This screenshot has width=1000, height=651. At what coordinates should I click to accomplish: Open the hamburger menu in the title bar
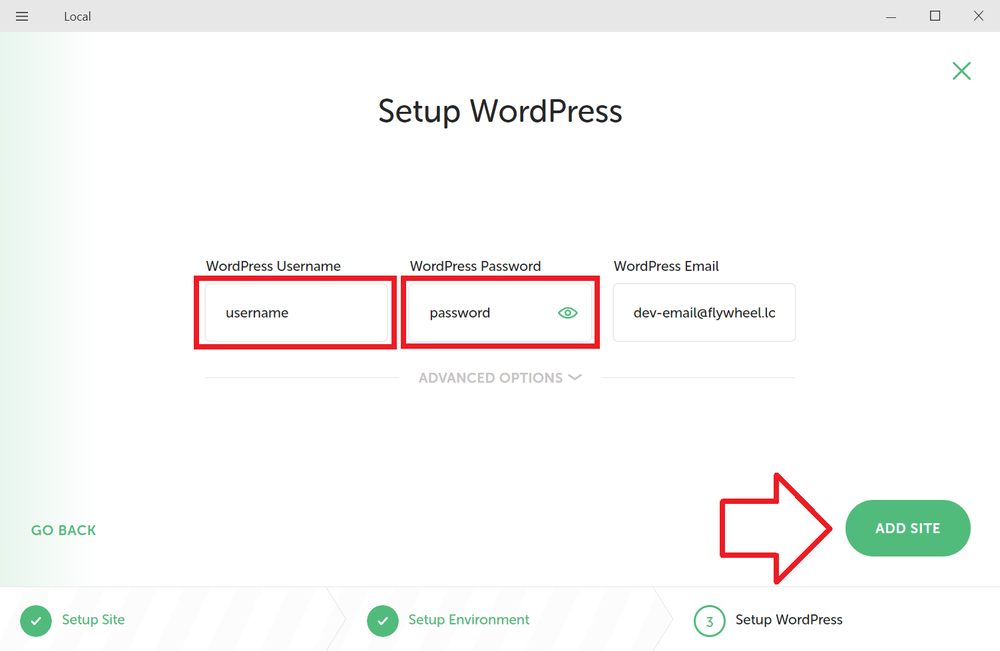pos(22,17)
